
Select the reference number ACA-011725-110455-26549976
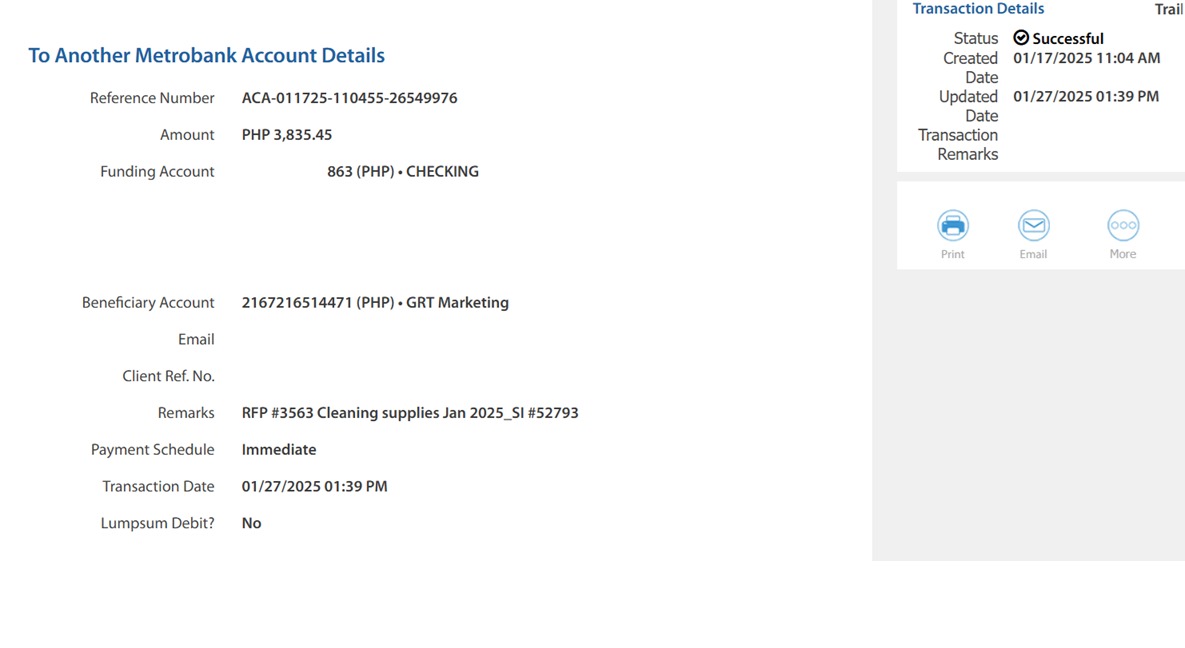[x=349, y=98]
